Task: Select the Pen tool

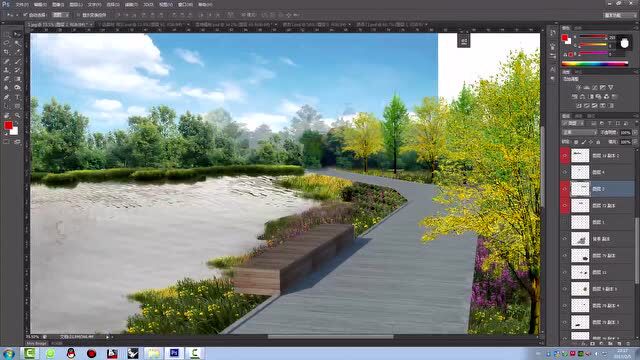Action: pyautogui.click(x=7, y=97)
